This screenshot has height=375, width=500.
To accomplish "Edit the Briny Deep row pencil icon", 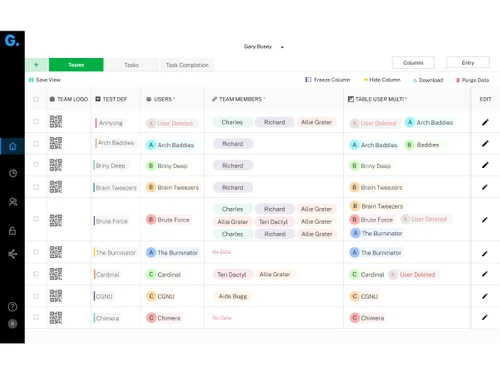I will [485, 165].
